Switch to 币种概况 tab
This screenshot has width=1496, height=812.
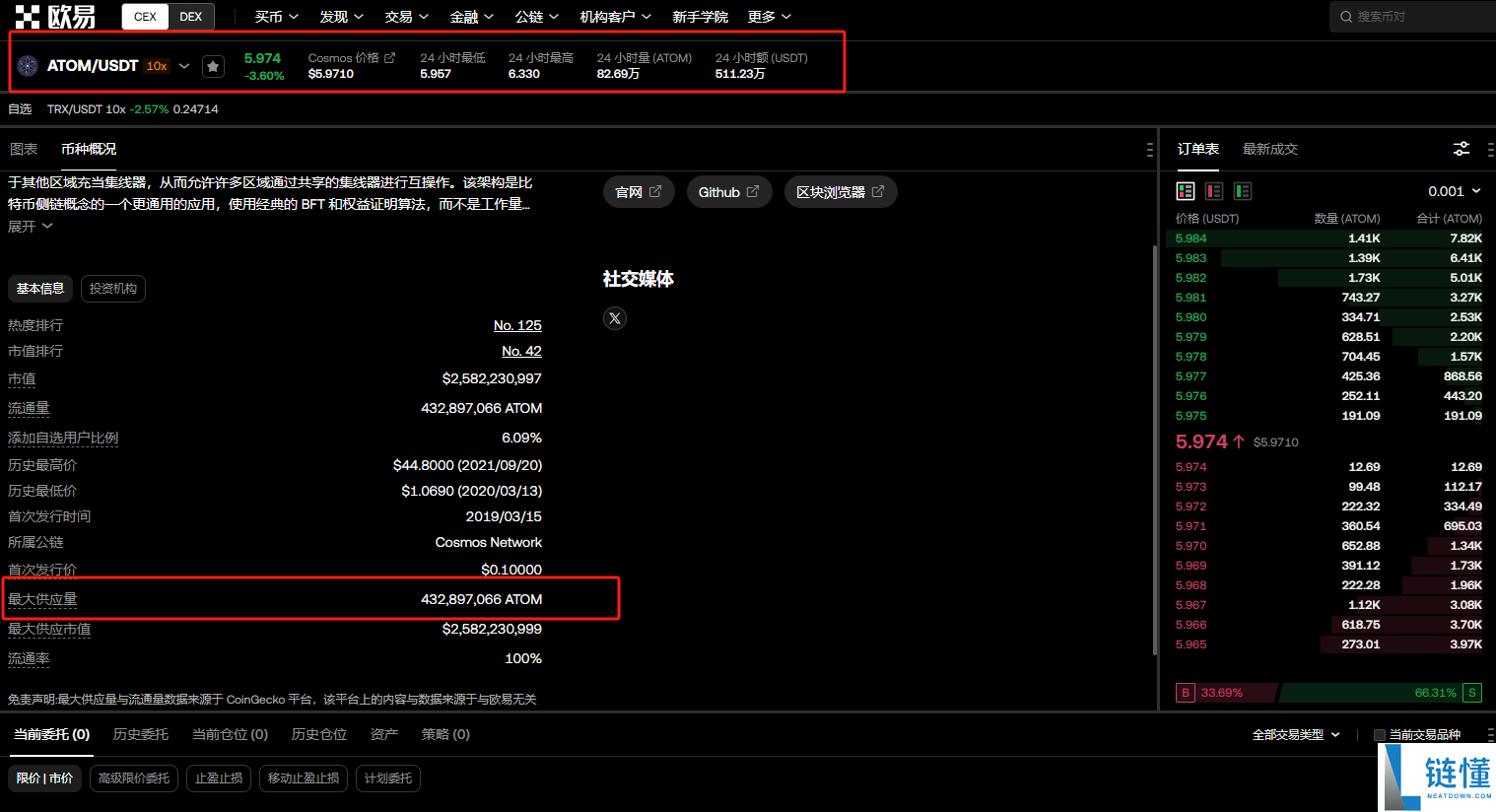pyautogui.click(x=89, y=149)
